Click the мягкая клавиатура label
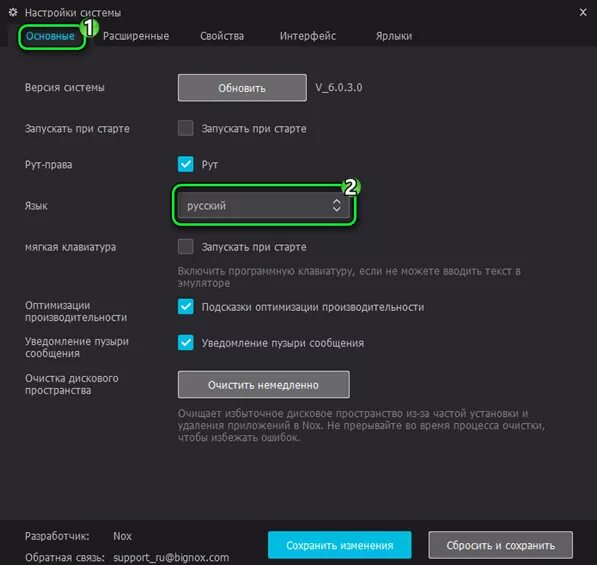 70,247
